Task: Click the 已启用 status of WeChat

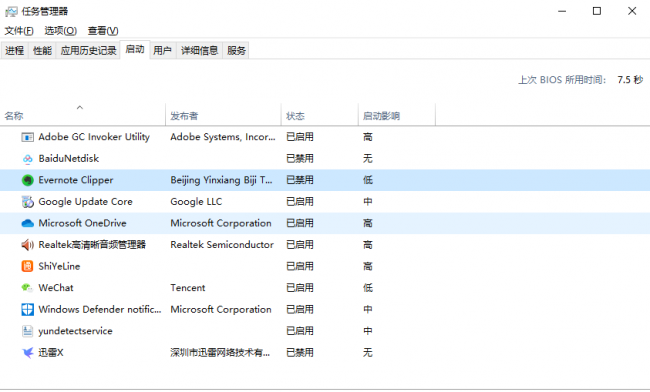Action: point(300,288)
